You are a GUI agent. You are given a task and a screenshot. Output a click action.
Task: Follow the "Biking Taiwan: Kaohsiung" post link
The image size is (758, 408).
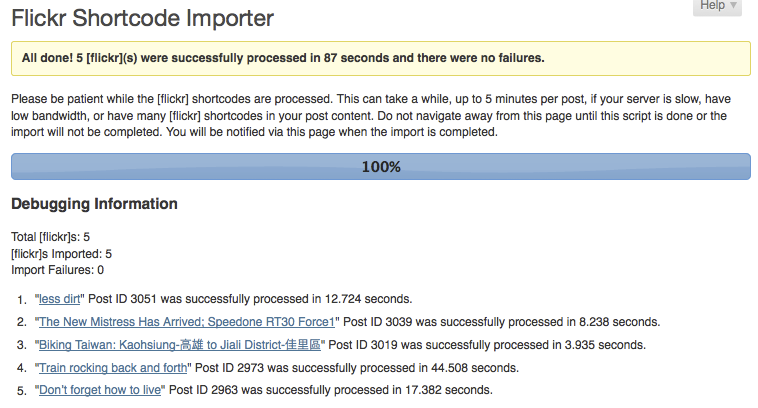(x=180, y=345)
